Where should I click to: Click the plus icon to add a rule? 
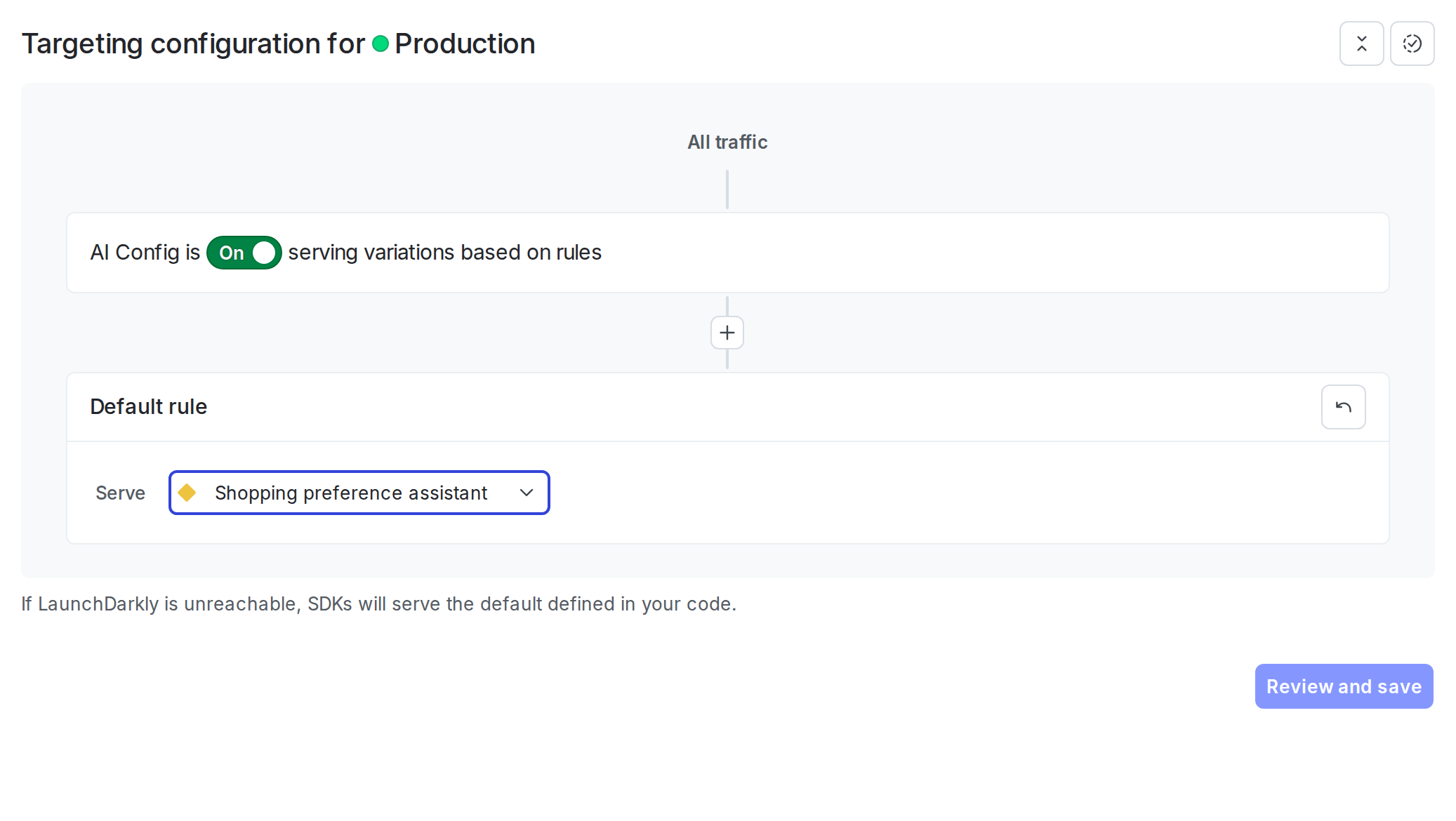point(727,333)
